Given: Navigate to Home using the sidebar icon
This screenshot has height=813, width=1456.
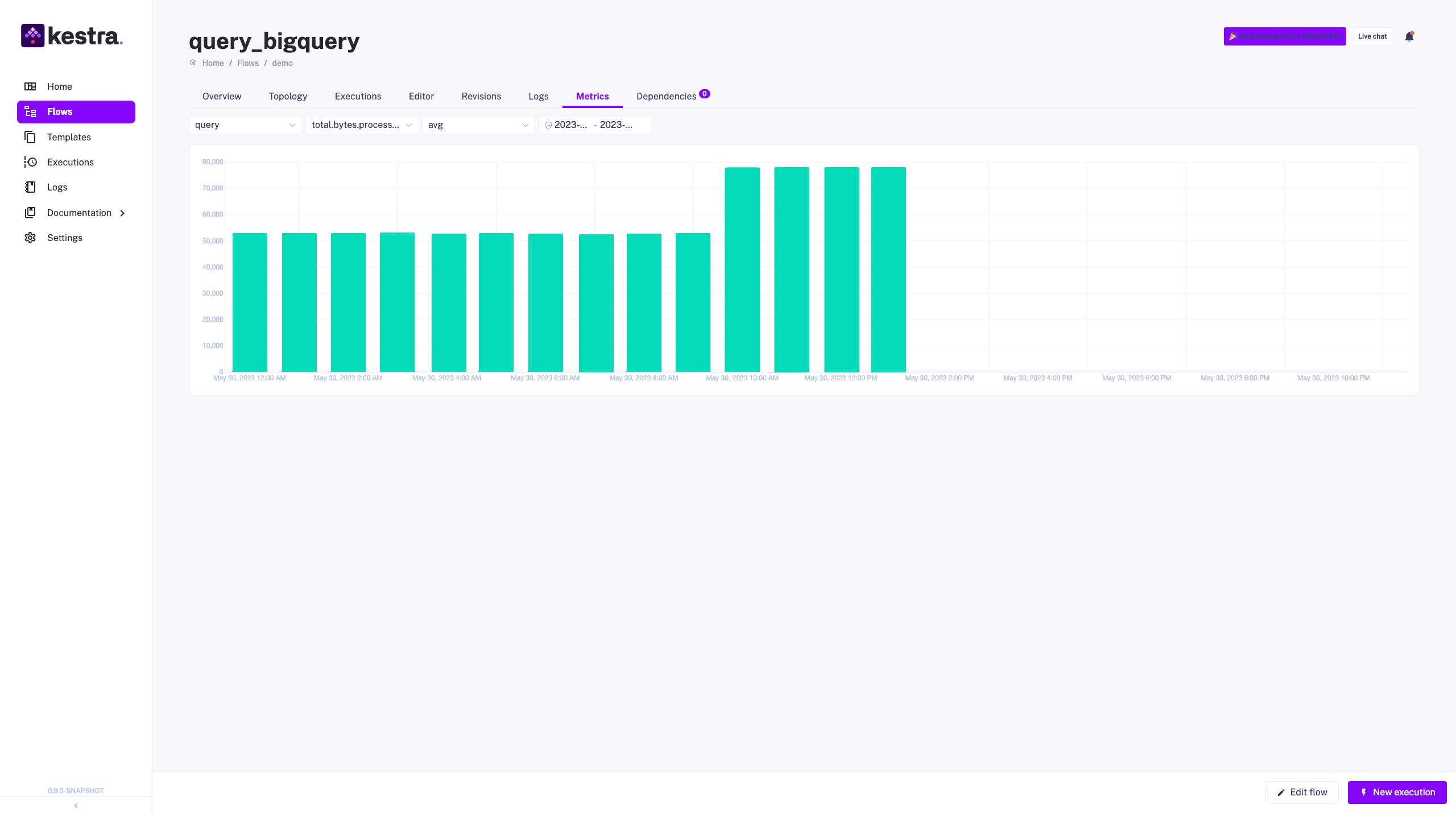Looking at the screenshot, I should click(30, 86).
